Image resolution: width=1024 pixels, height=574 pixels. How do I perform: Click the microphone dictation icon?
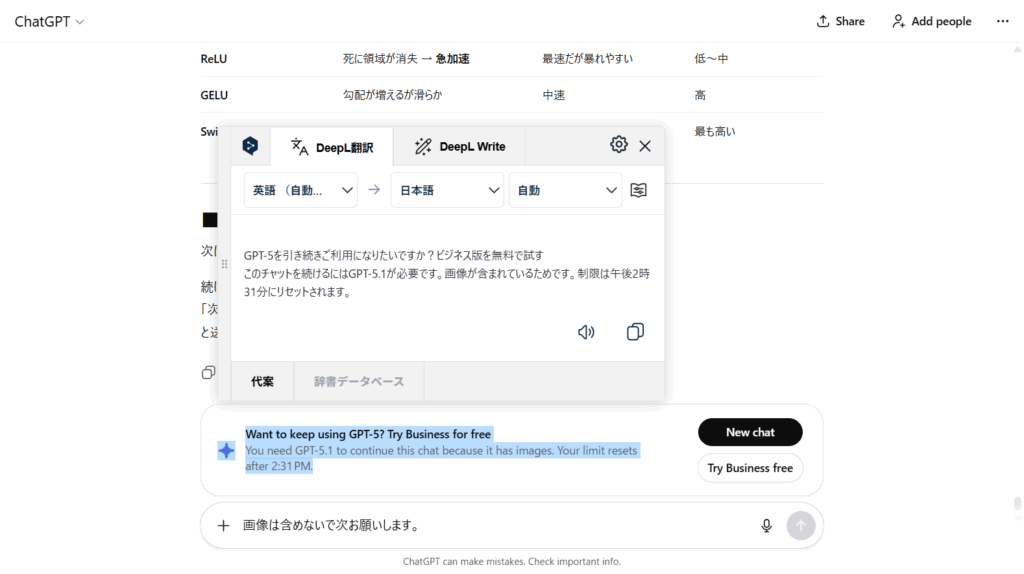766,525
